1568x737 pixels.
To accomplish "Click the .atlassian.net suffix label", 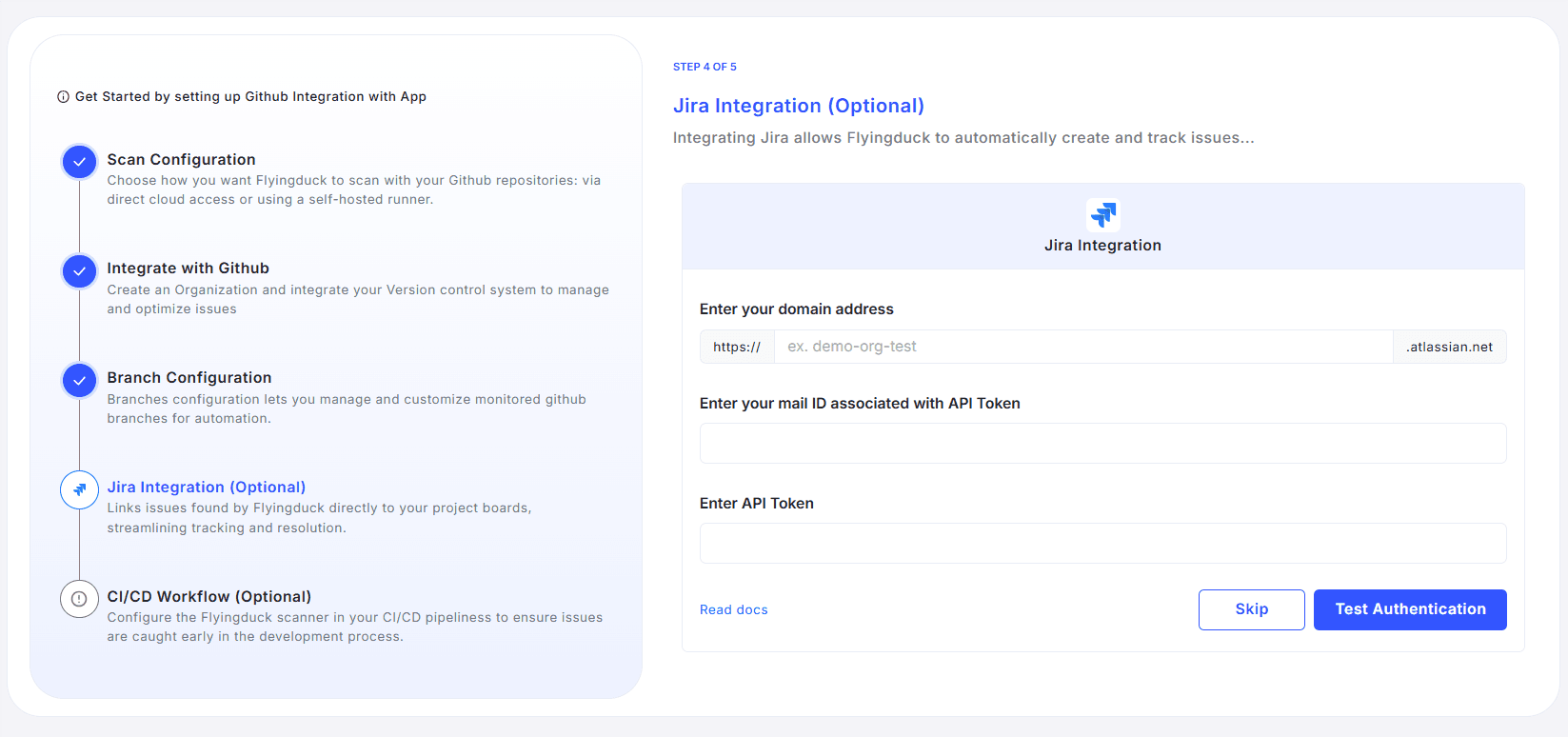I will 1449,347.
